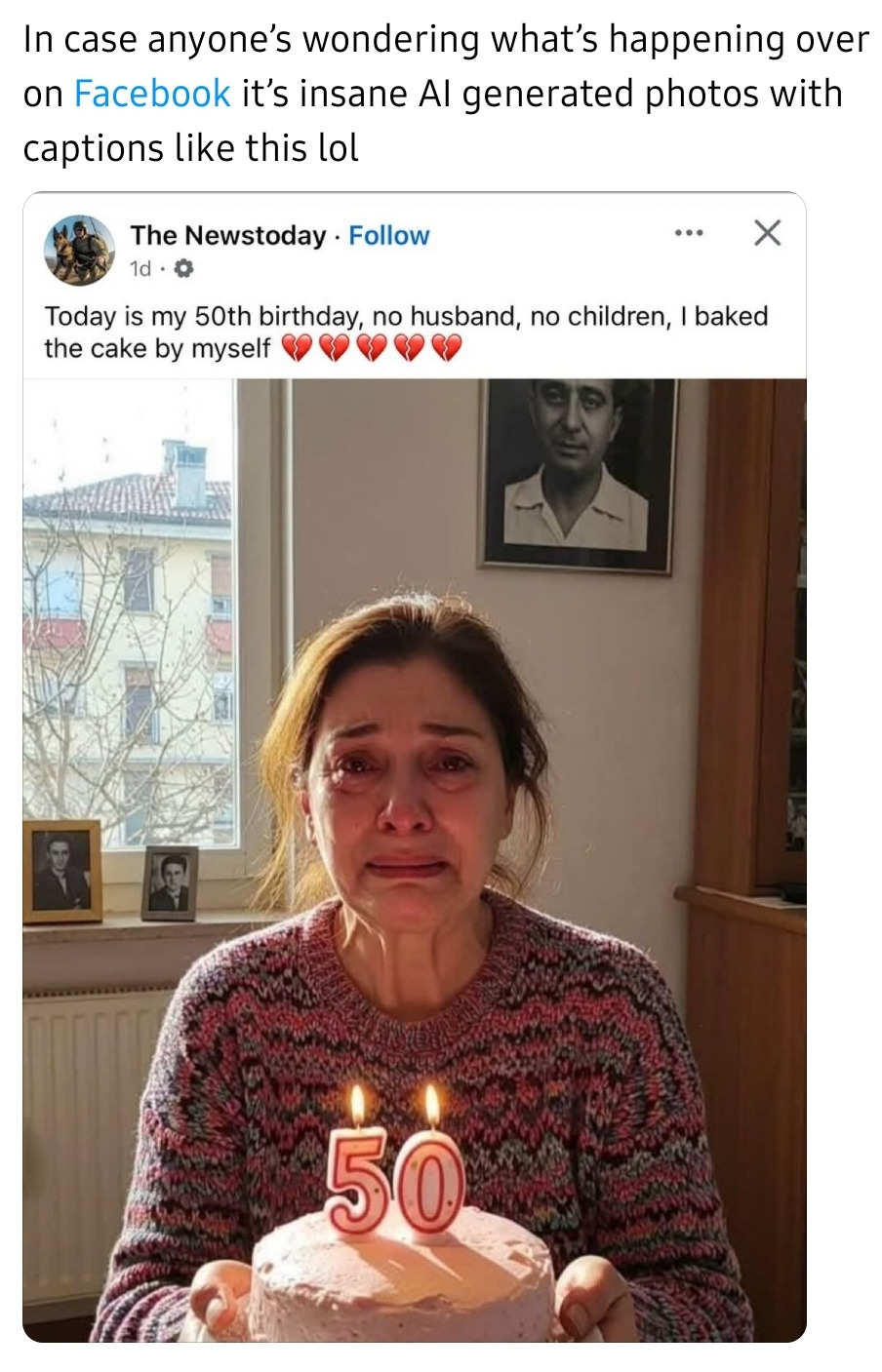
Task: Click the tweet text above the post
Action: coord(444,94)
